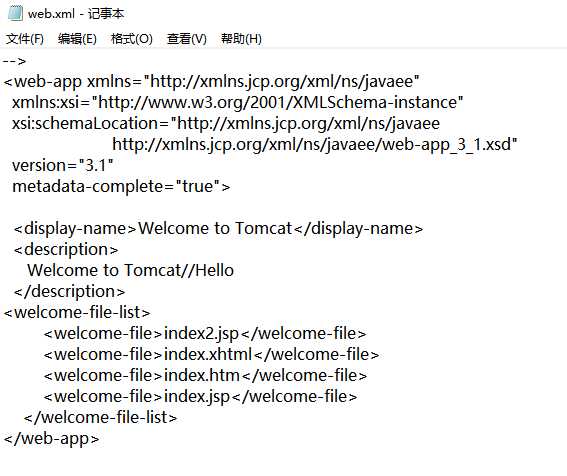Click the version="3.1" line
The image size is (567, 476).
[x=63, y=166]
